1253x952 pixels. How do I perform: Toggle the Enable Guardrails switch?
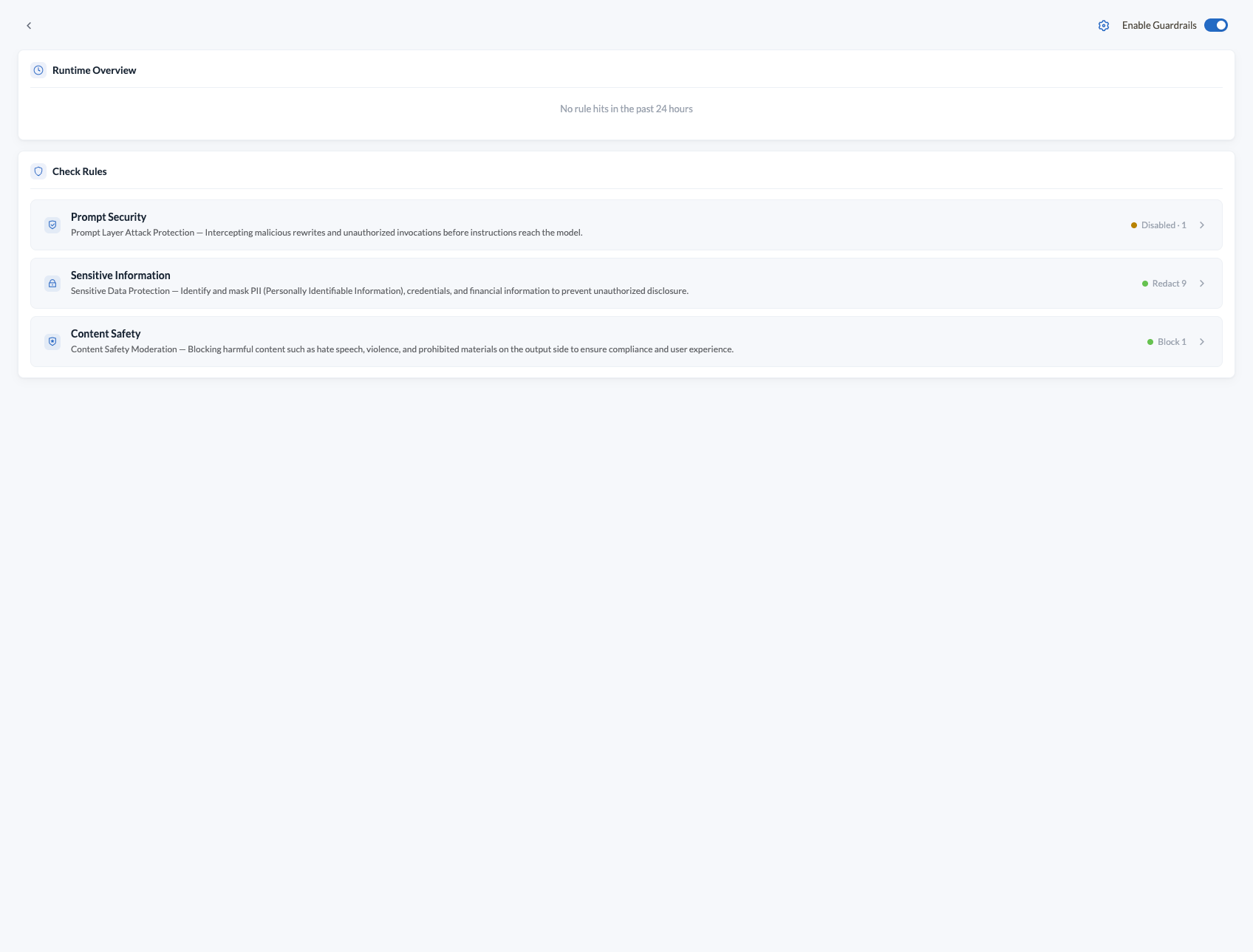click(1216, 25)
